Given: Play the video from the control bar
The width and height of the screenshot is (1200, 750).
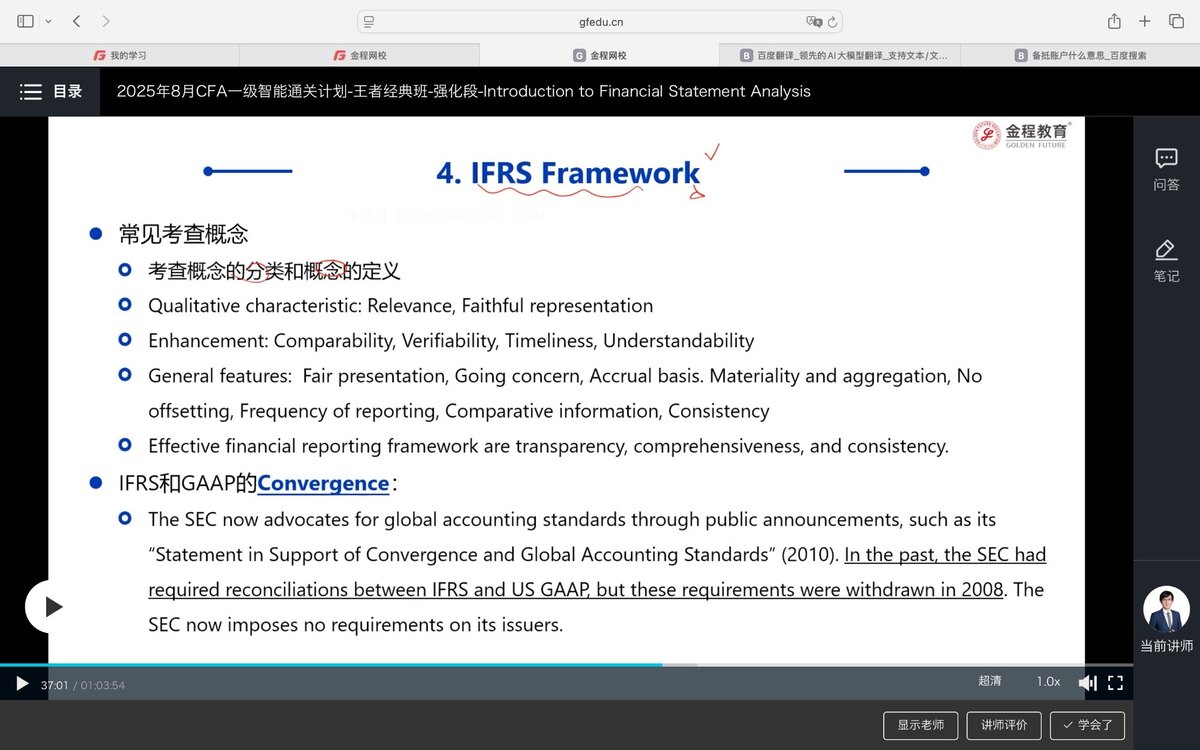Looking at the screenshot, I should coord(22,684).
